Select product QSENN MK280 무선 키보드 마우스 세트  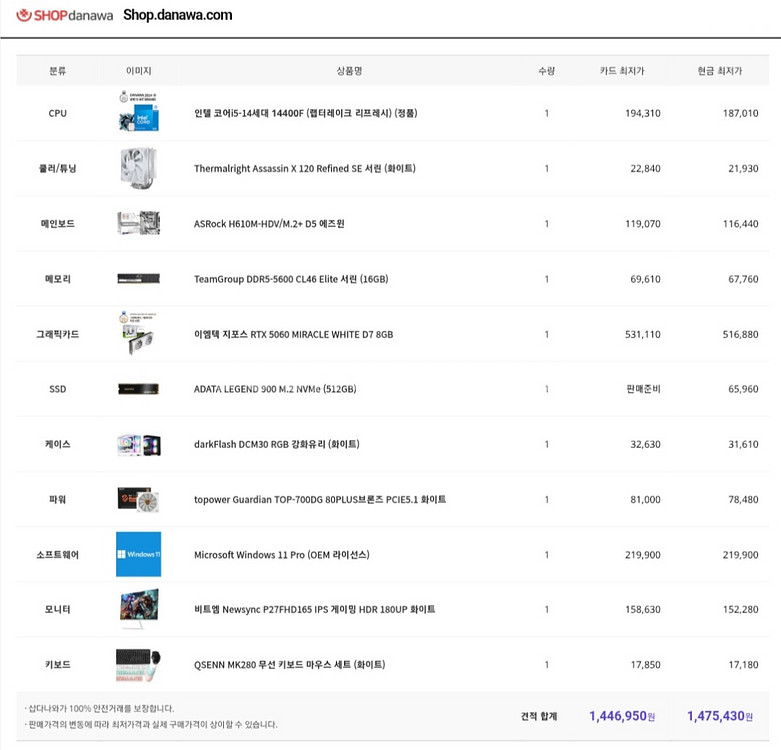click(x=289, y=665)
